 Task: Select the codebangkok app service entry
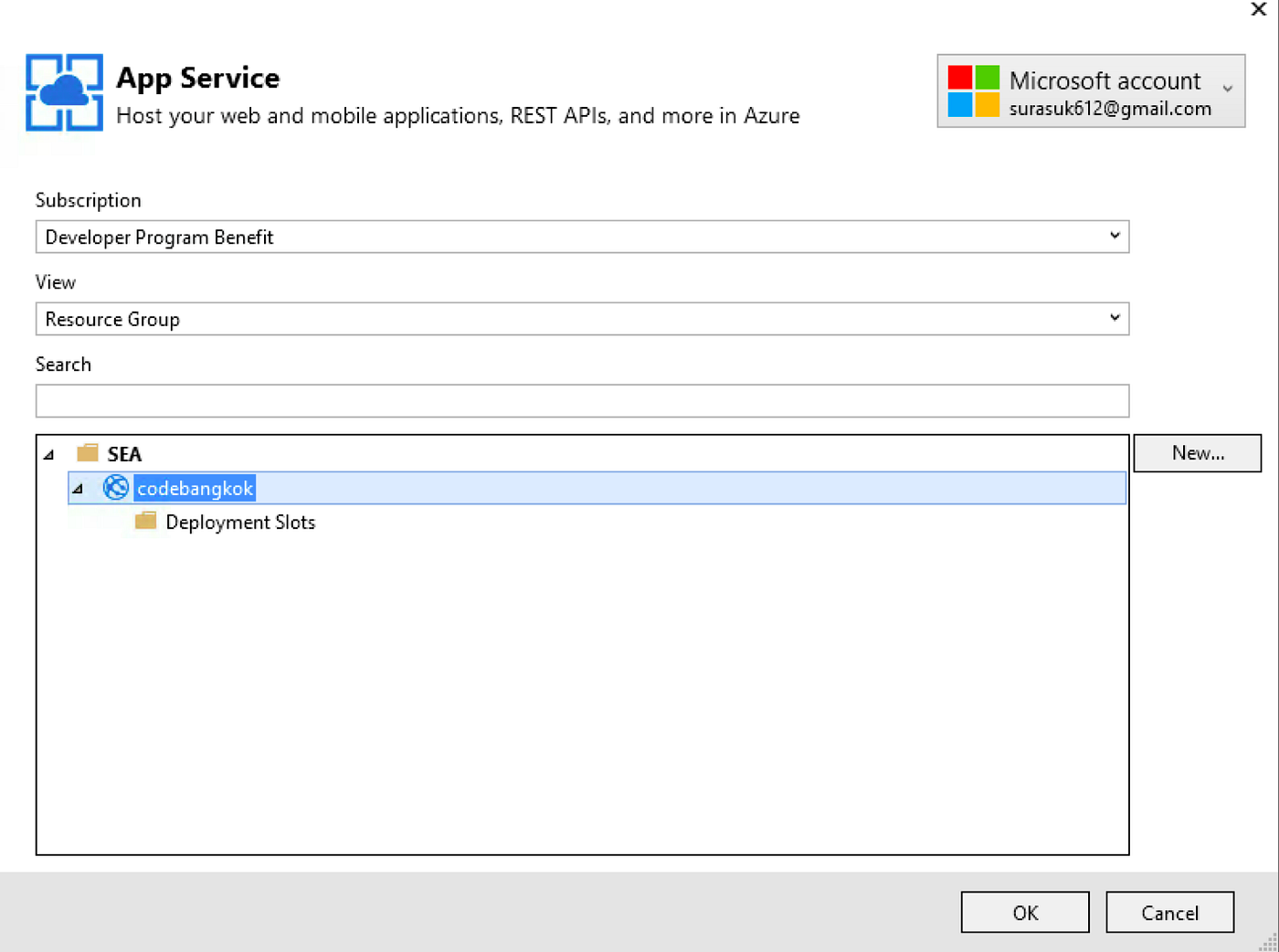point(195,487)
